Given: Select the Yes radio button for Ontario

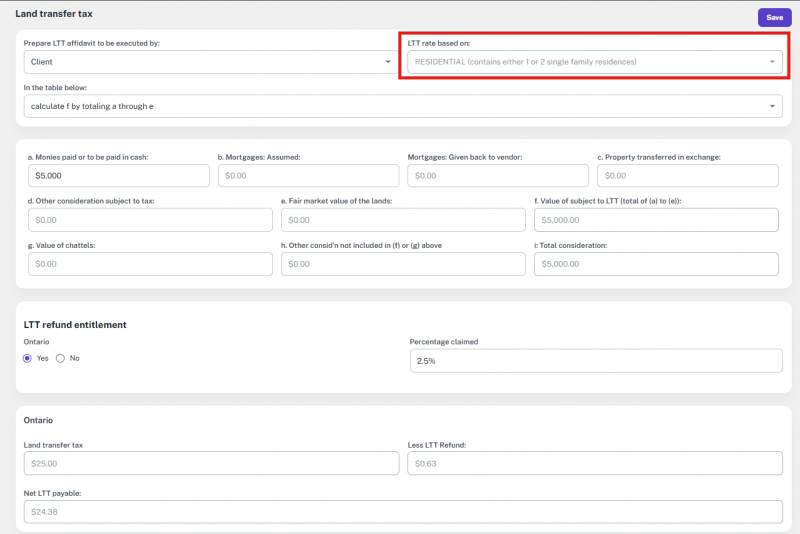Looking at the screenshot, I should (28, 358).
